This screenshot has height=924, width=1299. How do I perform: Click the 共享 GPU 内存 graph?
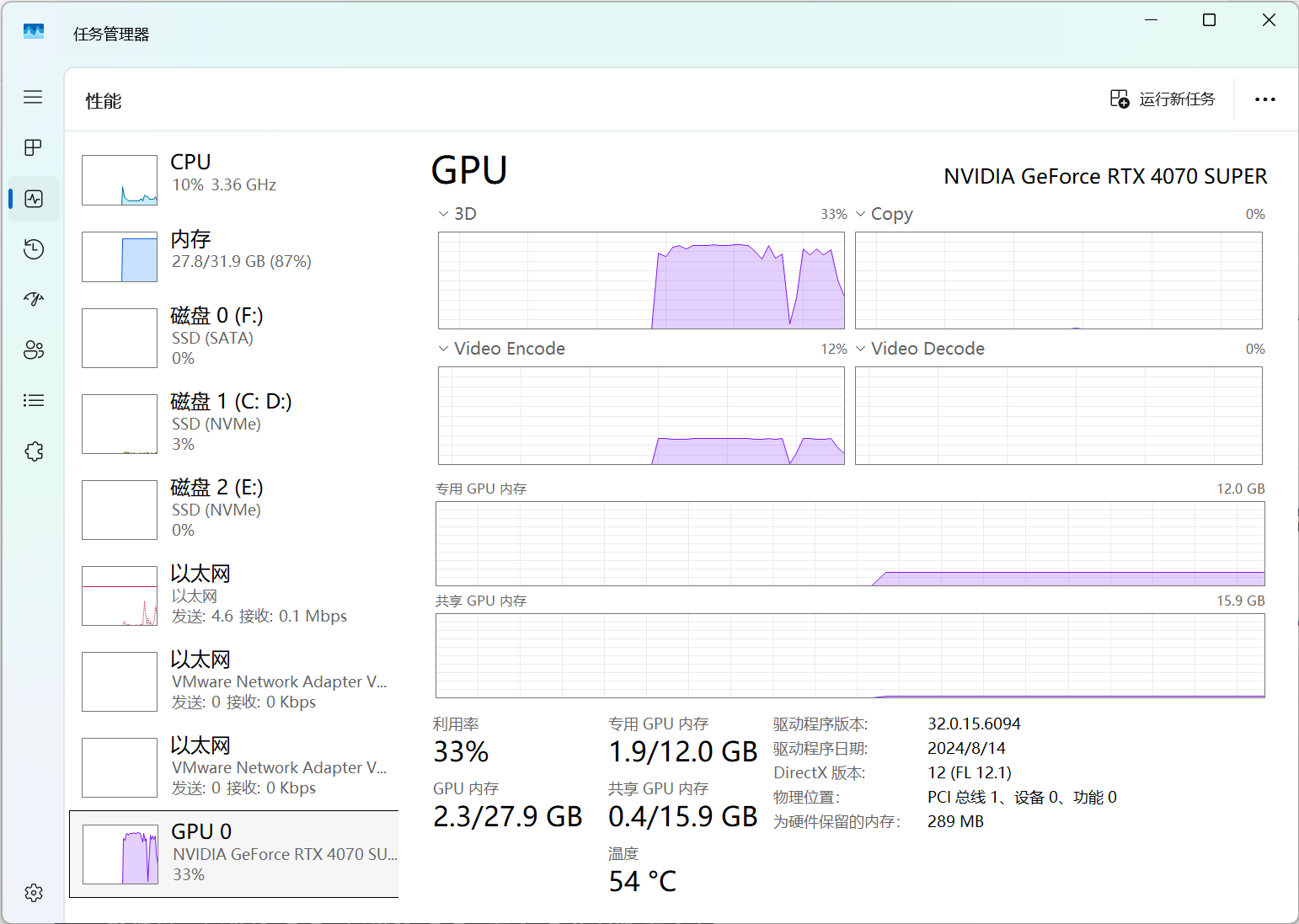(x=850, y=655)
